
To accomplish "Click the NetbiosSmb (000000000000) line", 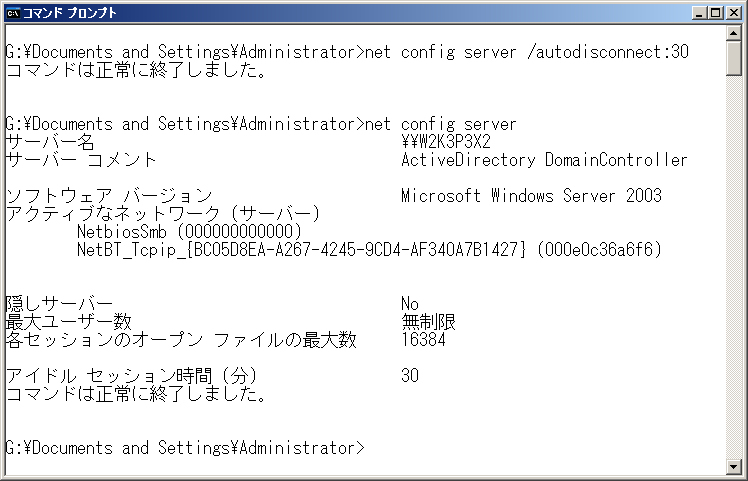I will point(190,232).
